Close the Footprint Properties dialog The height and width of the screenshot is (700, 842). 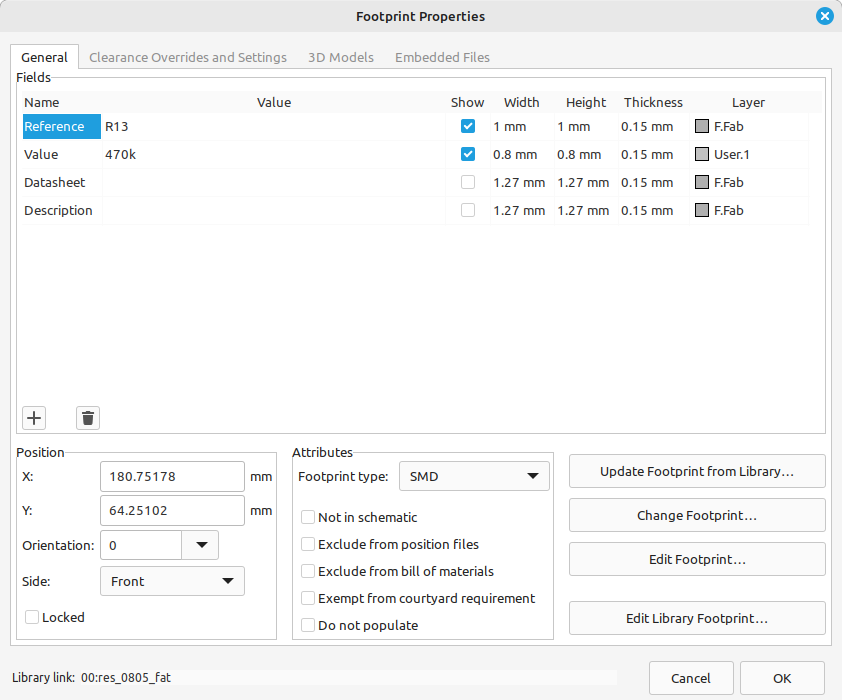[824, 16]
